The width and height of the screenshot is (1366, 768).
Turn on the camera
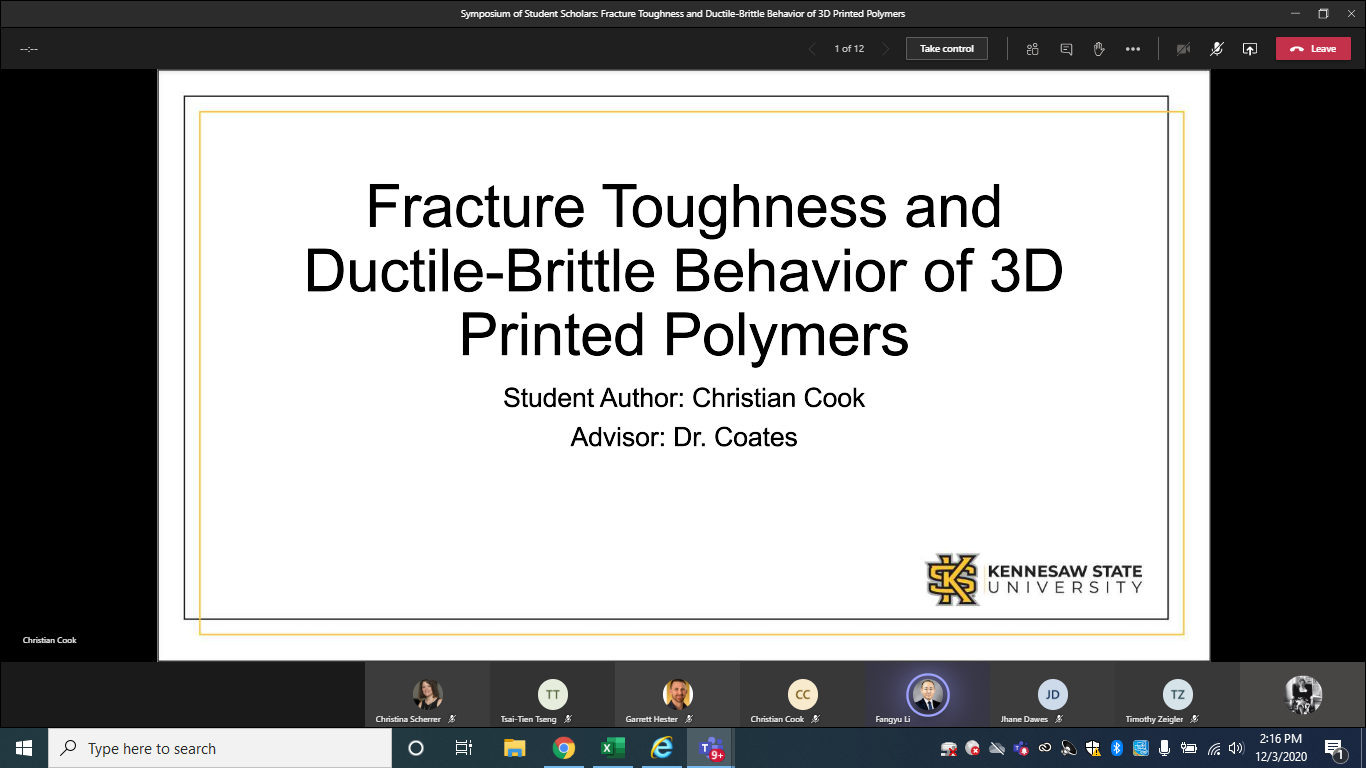1183,49
